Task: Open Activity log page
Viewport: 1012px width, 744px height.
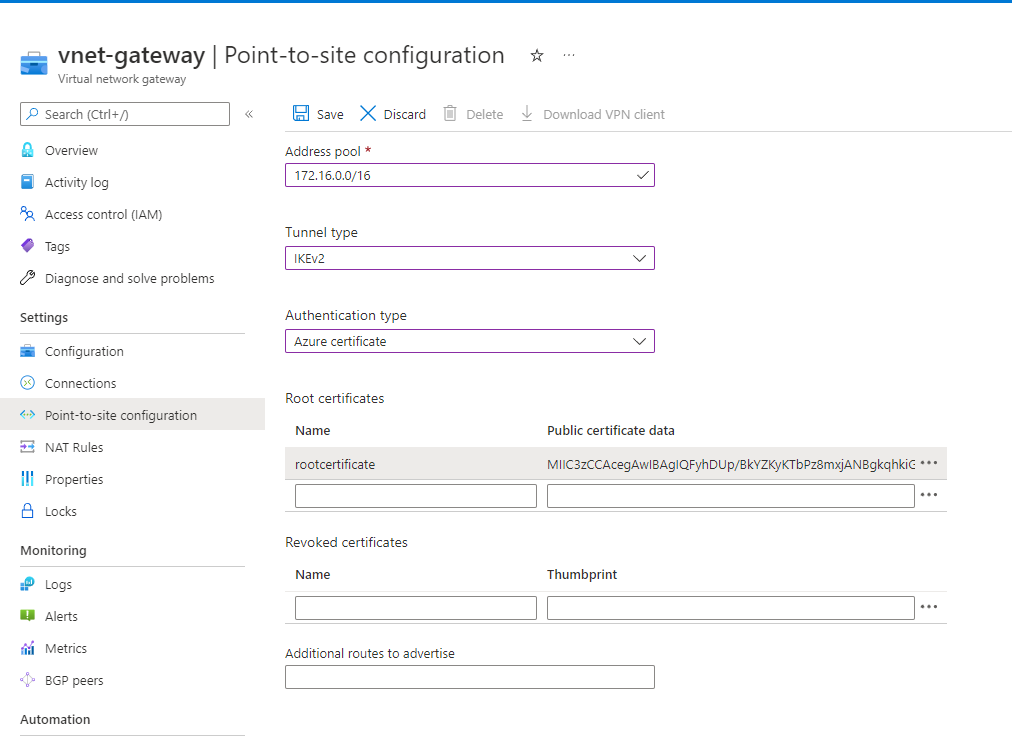Action: coord(76,182)
